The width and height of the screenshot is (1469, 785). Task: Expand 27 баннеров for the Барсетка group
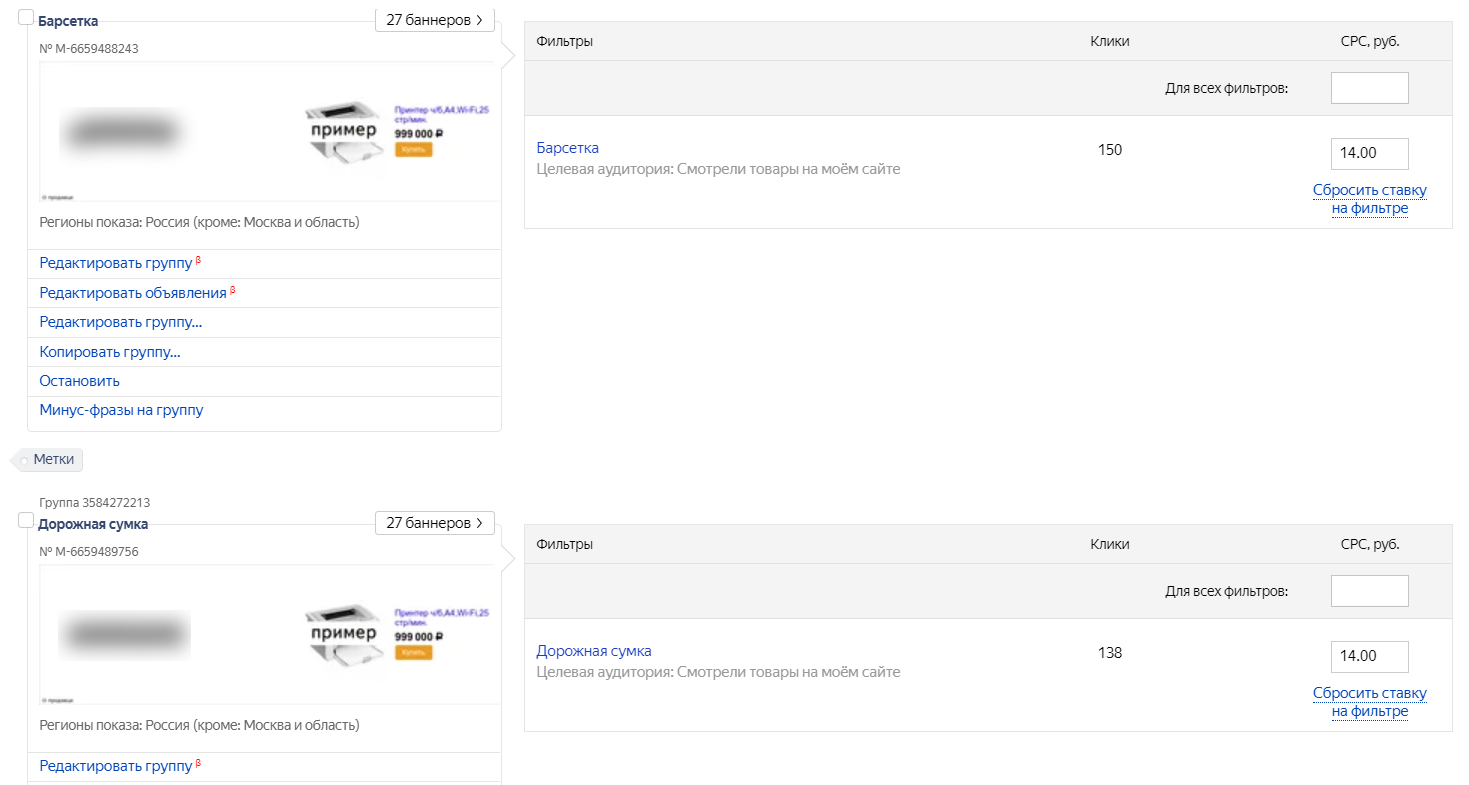(x=434, y=20)
